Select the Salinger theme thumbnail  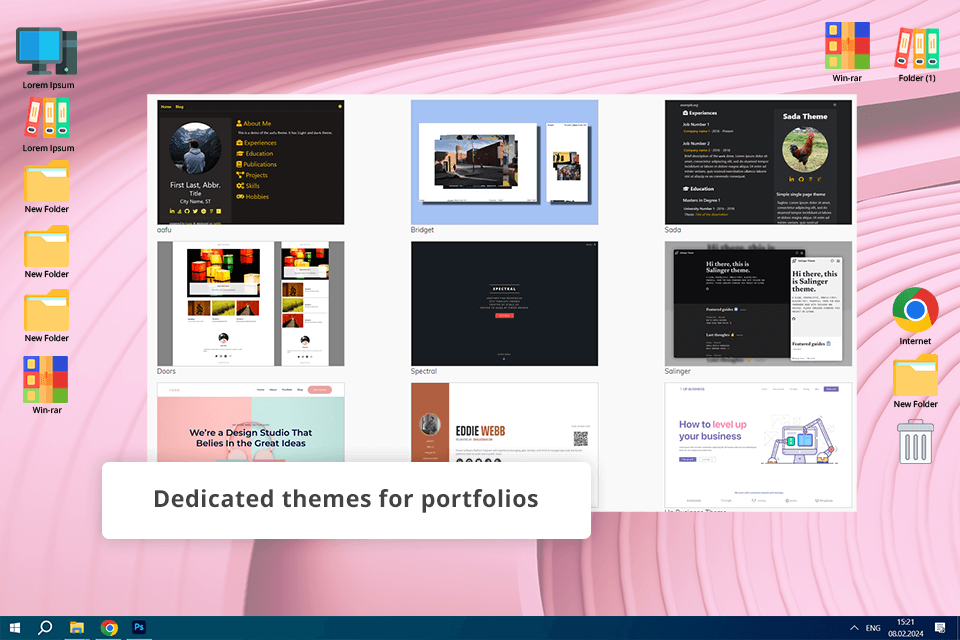pos(758,304)
